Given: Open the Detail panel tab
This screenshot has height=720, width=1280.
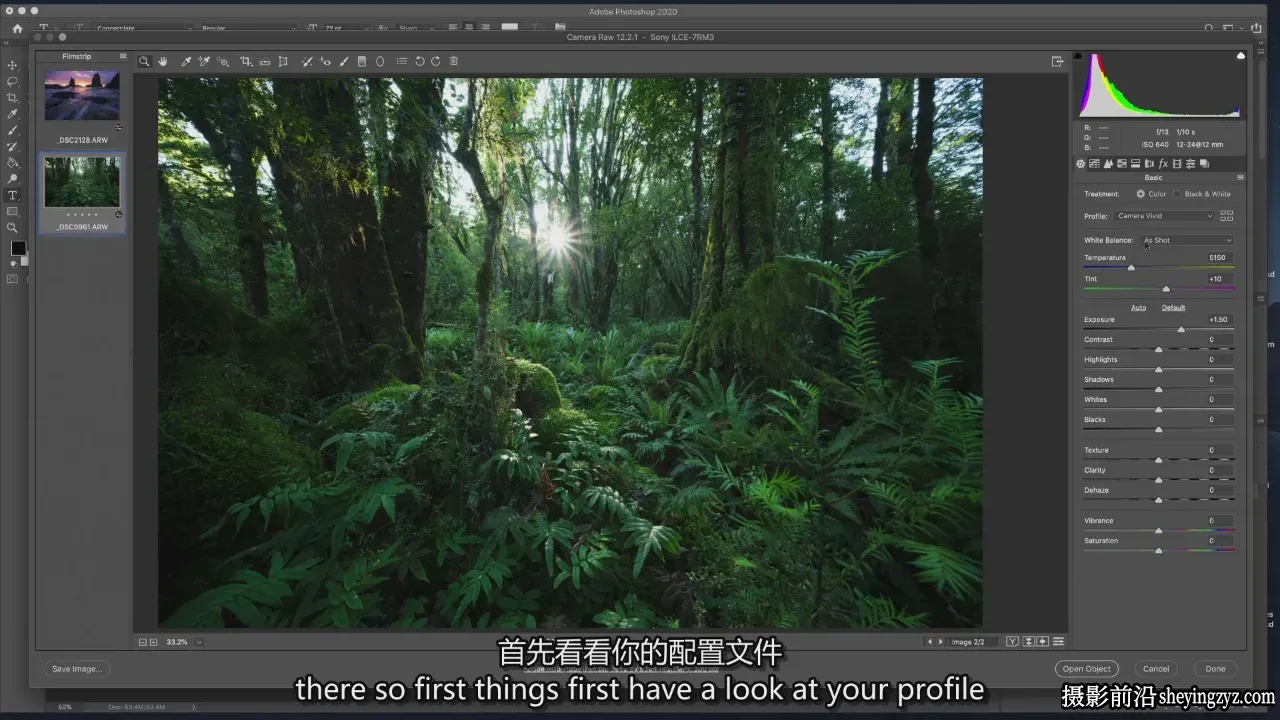Looking at the screenshot, I should (x=1108, y=164).
